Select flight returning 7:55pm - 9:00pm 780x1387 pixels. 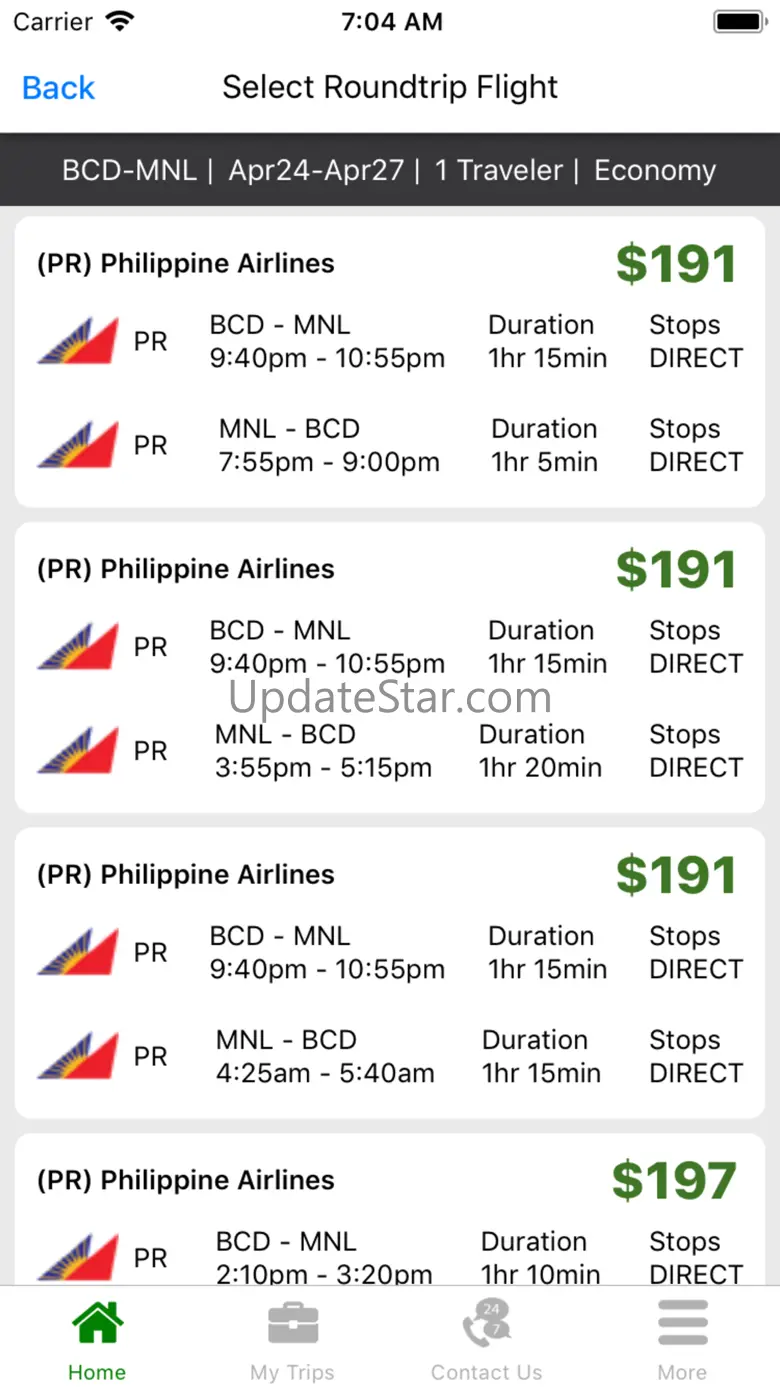tap(329, 462)
